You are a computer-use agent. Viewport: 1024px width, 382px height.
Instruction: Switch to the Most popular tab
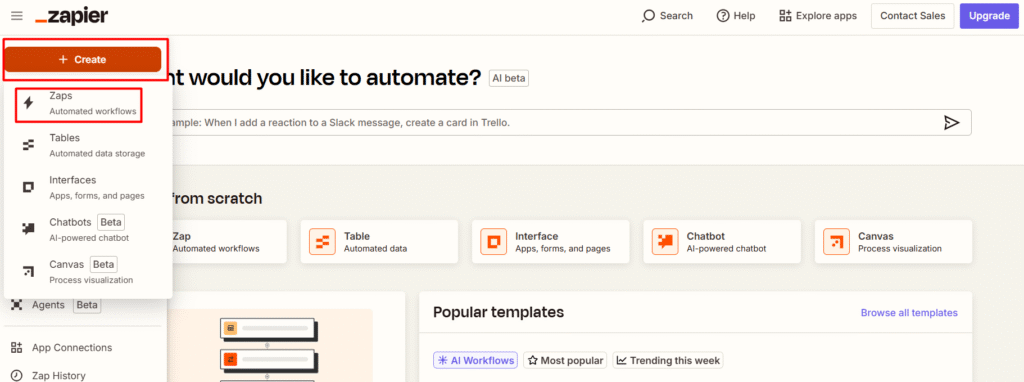tap(565, 360)
